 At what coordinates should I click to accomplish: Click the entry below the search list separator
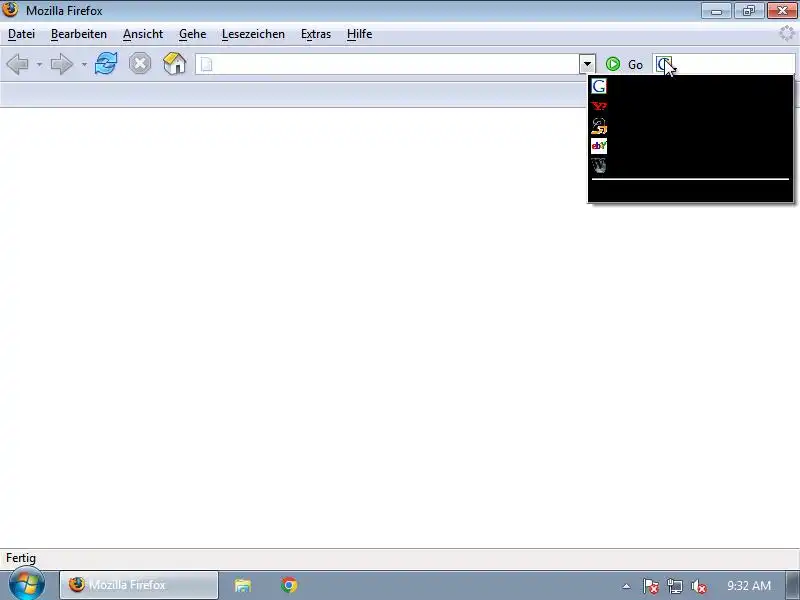pos(691,191)
